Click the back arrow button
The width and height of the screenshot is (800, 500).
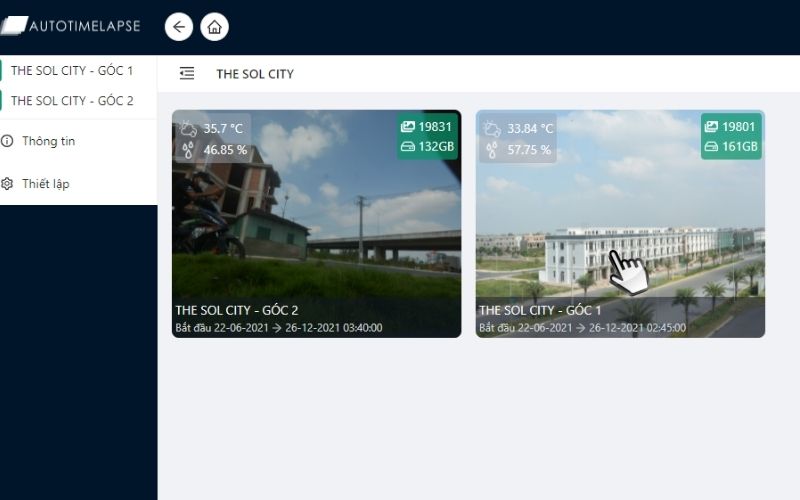click(179, 27)
